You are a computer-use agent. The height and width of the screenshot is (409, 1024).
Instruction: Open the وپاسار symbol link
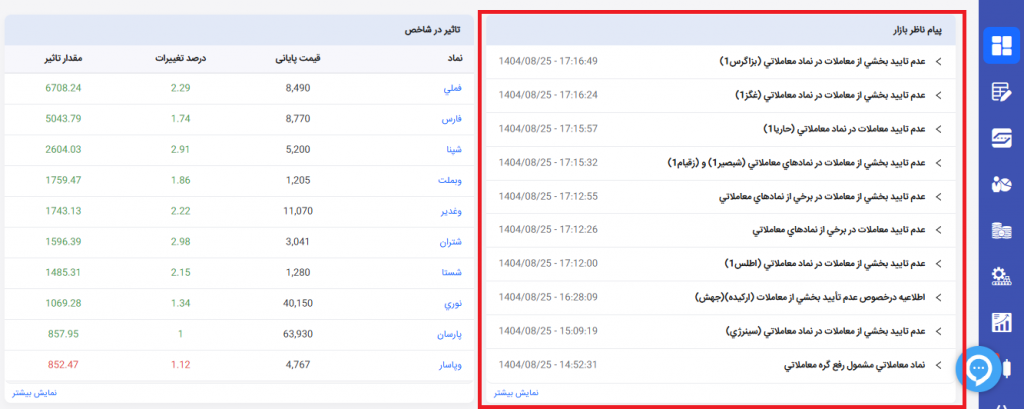tap(450, 365)
